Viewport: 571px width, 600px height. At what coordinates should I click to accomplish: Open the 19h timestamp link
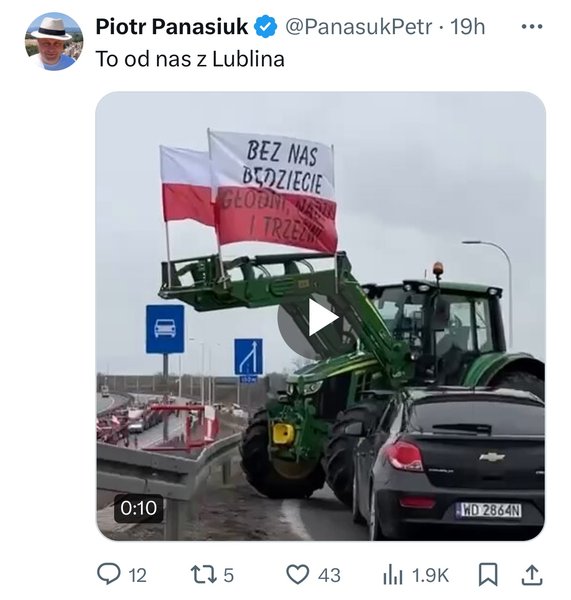468,27
